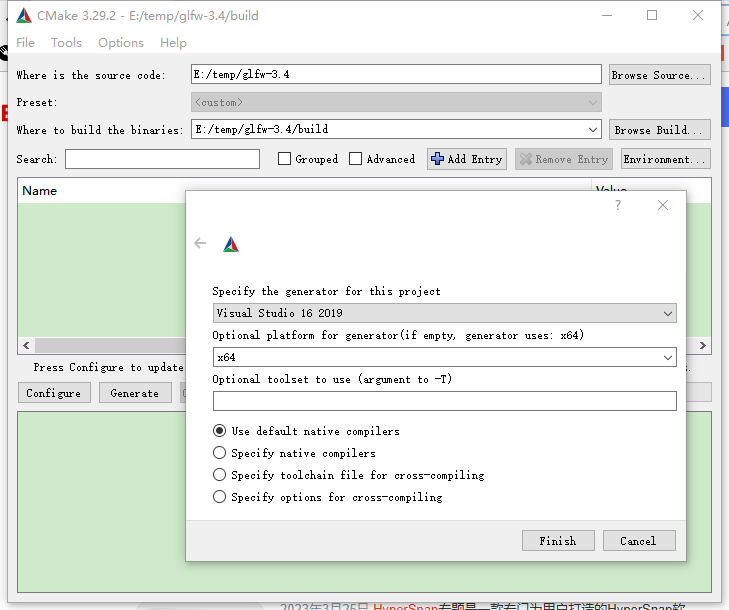Open the Tools menu
This screenshot has width=729, height=610.
(66, 43)
